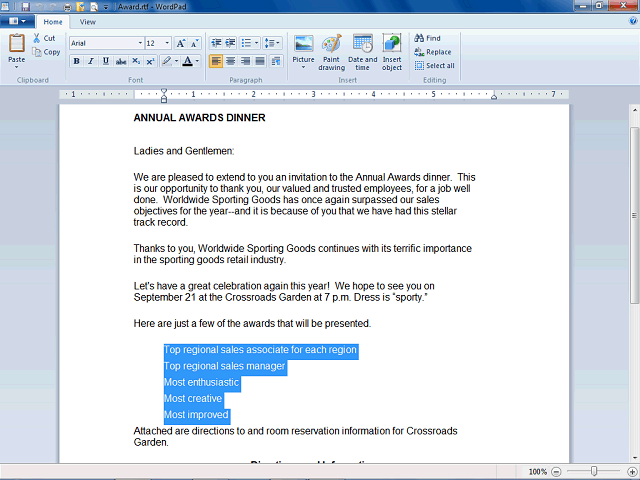This screenshot has height=480, width=640.
Task: Click the vertical scrollbar thumb
Action: tap(634, 215)
